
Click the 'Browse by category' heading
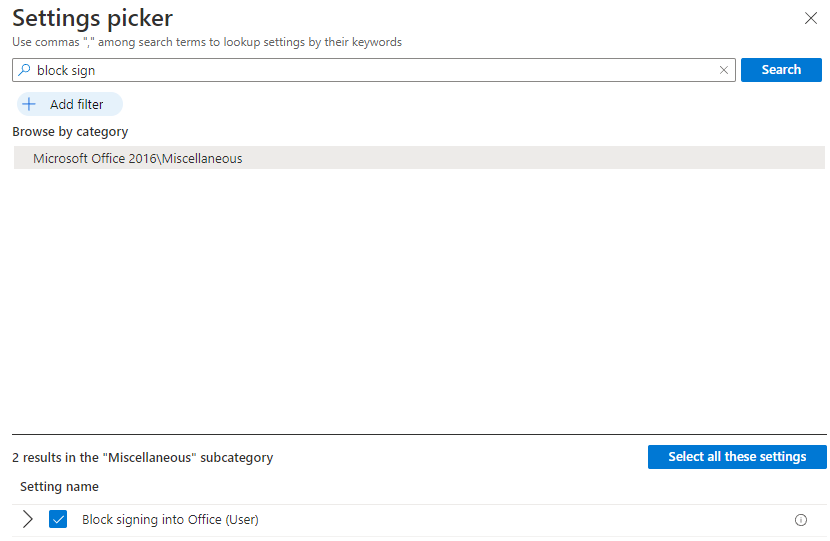click(70, 131)
